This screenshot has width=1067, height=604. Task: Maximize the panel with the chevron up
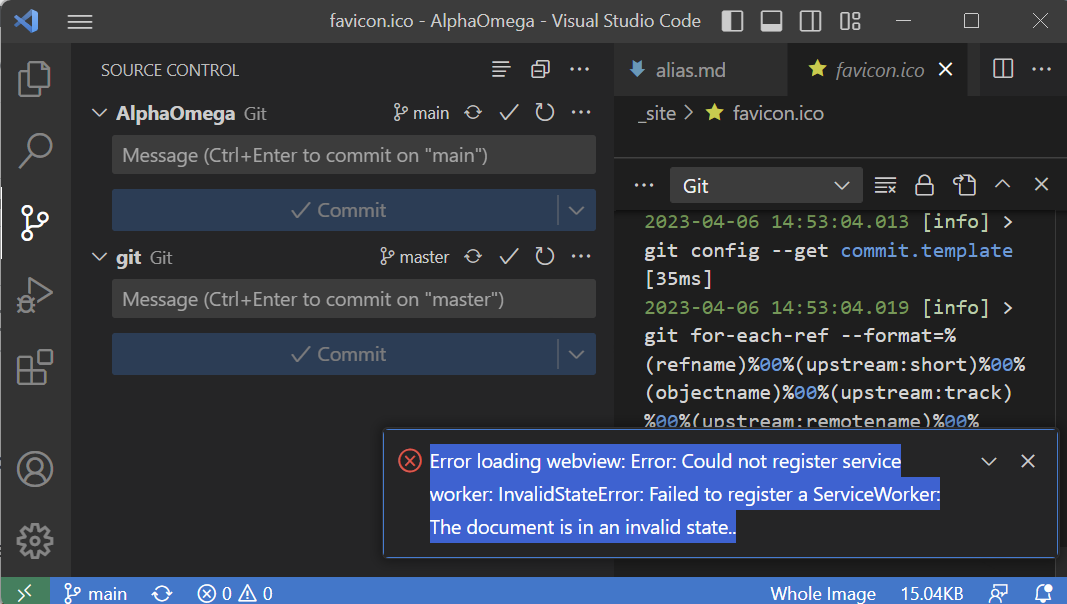pos(1002,184)
